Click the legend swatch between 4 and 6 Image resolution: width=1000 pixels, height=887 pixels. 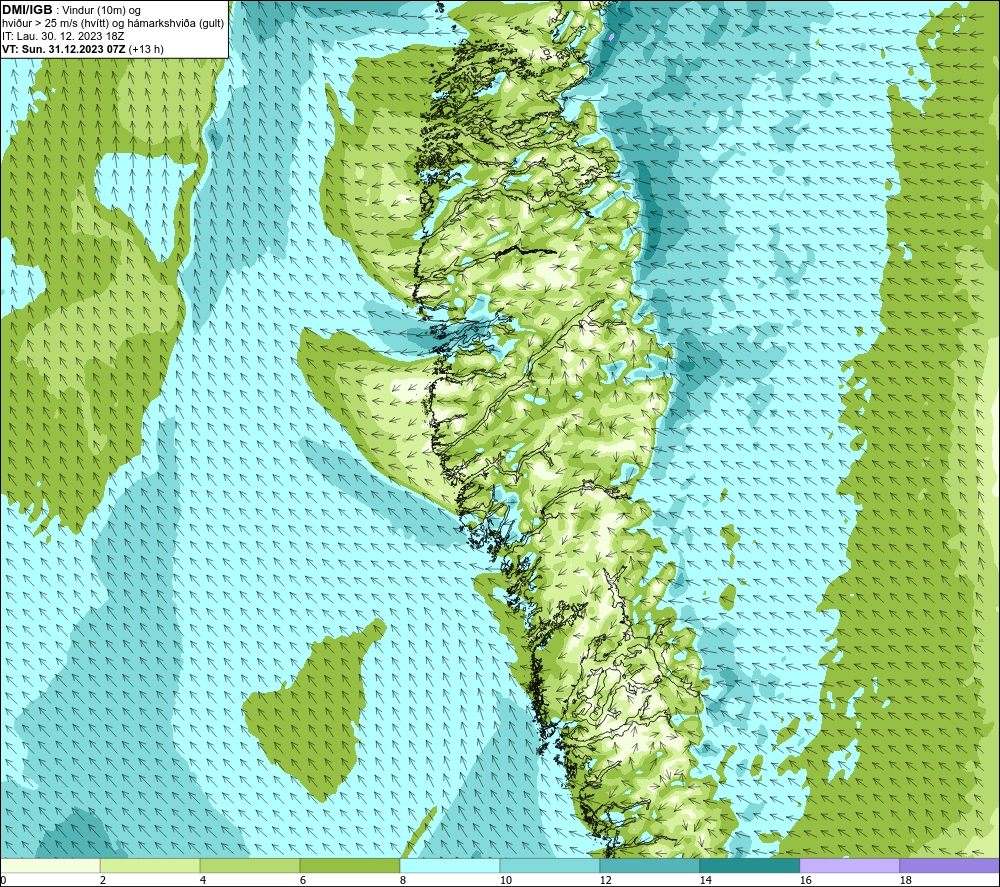(x=250, y=865)
